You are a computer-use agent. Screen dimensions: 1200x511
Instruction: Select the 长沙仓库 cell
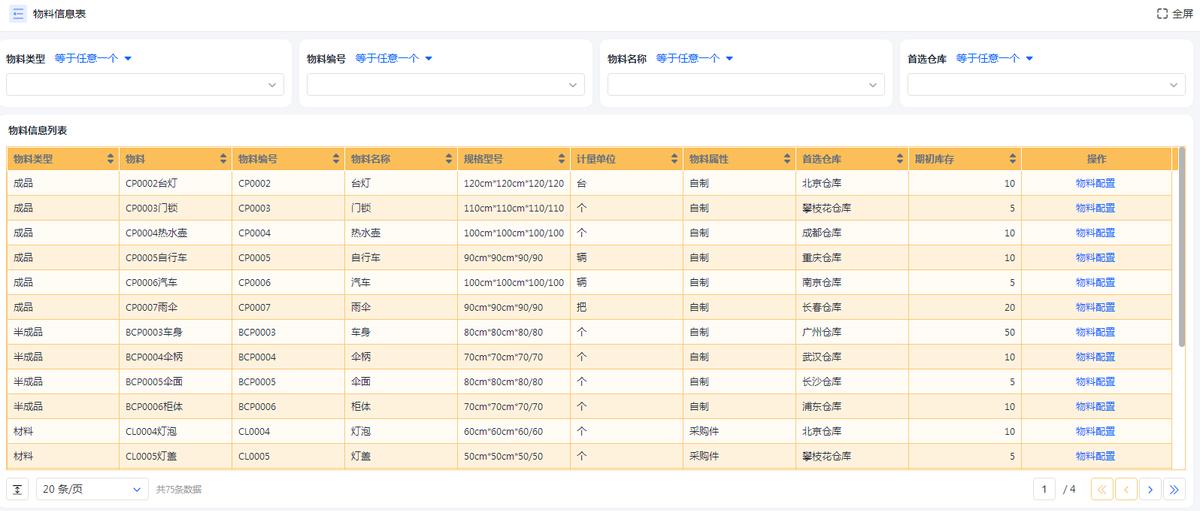pyautogui.click(x=852, y=382)
